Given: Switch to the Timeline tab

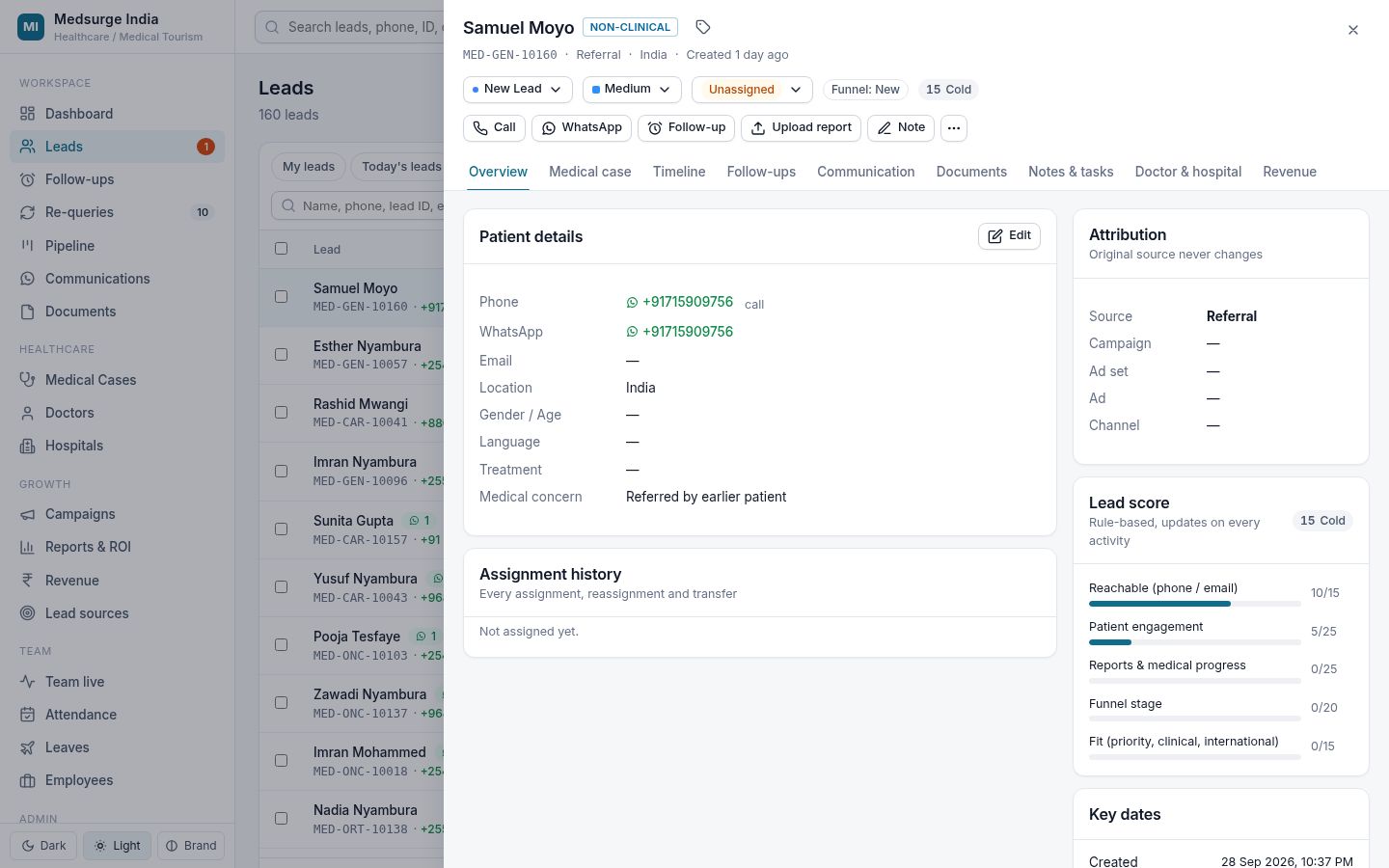Looking at the screenshot, I should coord(679,172).
